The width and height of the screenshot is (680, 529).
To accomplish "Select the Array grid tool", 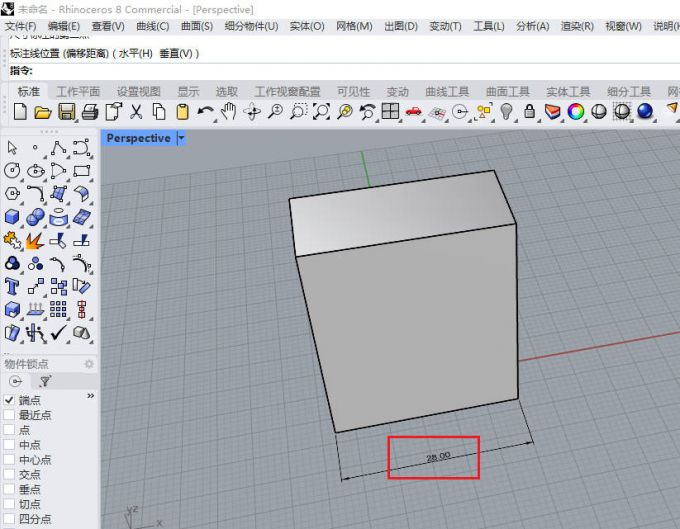I will pos(58,310).
